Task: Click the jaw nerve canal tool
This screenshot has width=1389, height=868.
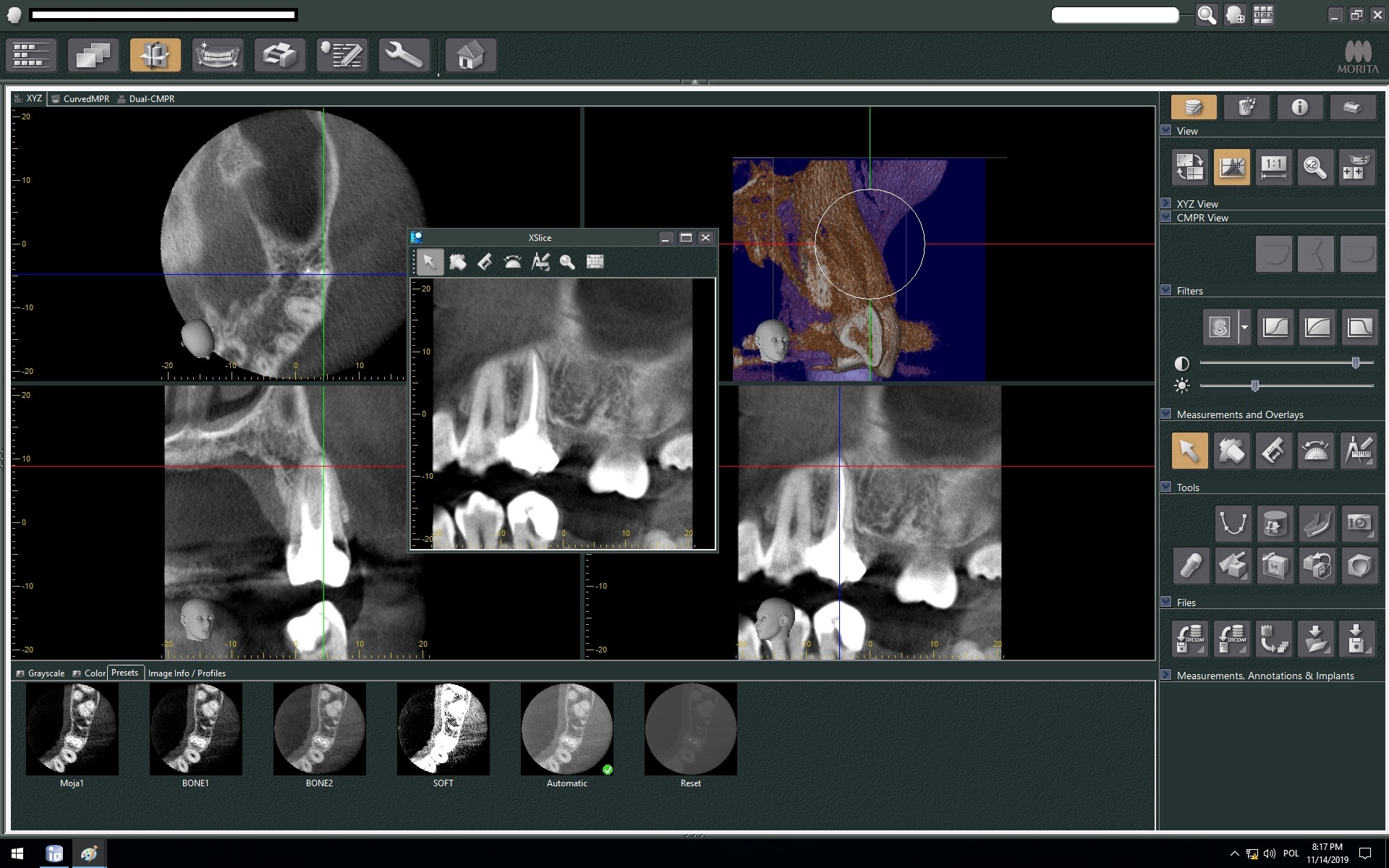Action: click(x=1317, y=523)
